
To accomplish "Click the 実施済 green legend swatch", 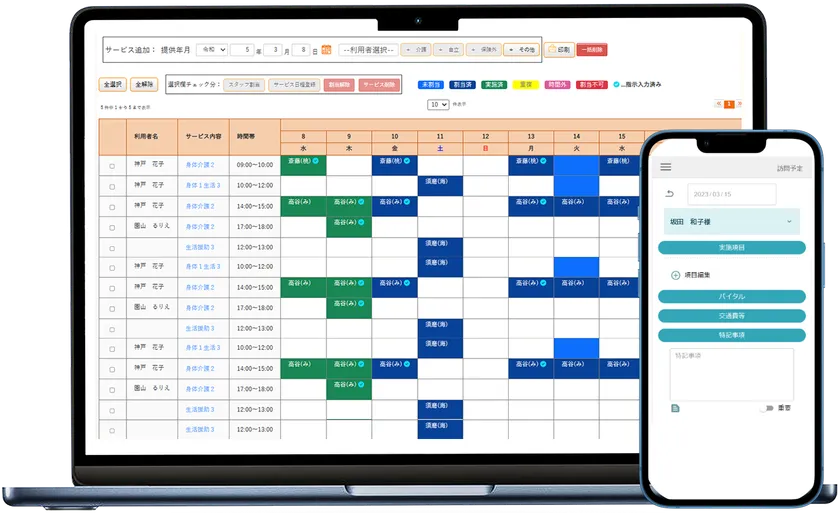I will coord(494,85).
